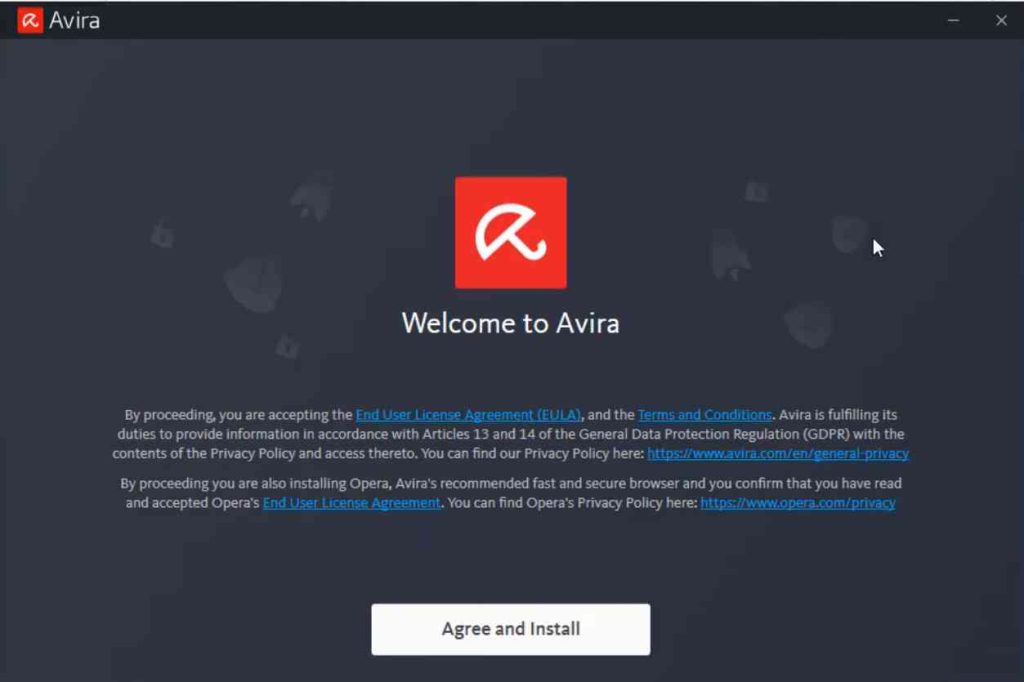This screenshot has width=1024, height=682.
Task: Open the opera.com/privacy link
Action: [797, 503]
